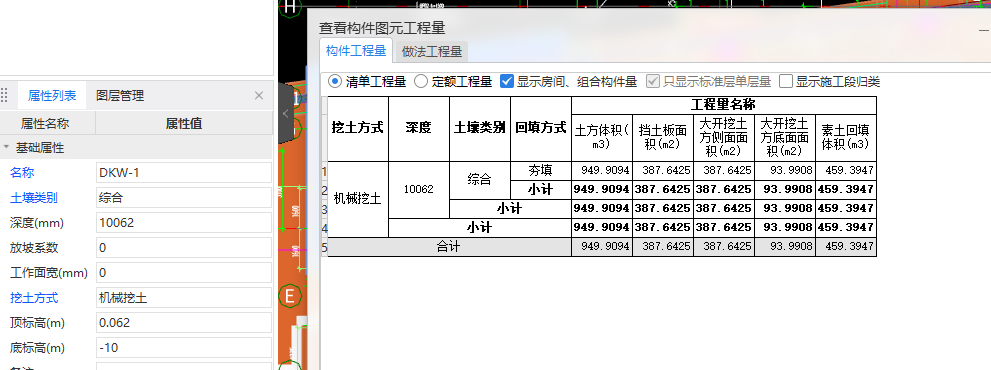This screenshot has height=370, width=991.
Task: Click the 土方体积(m3) column header
Action: (x=602, y=137)
